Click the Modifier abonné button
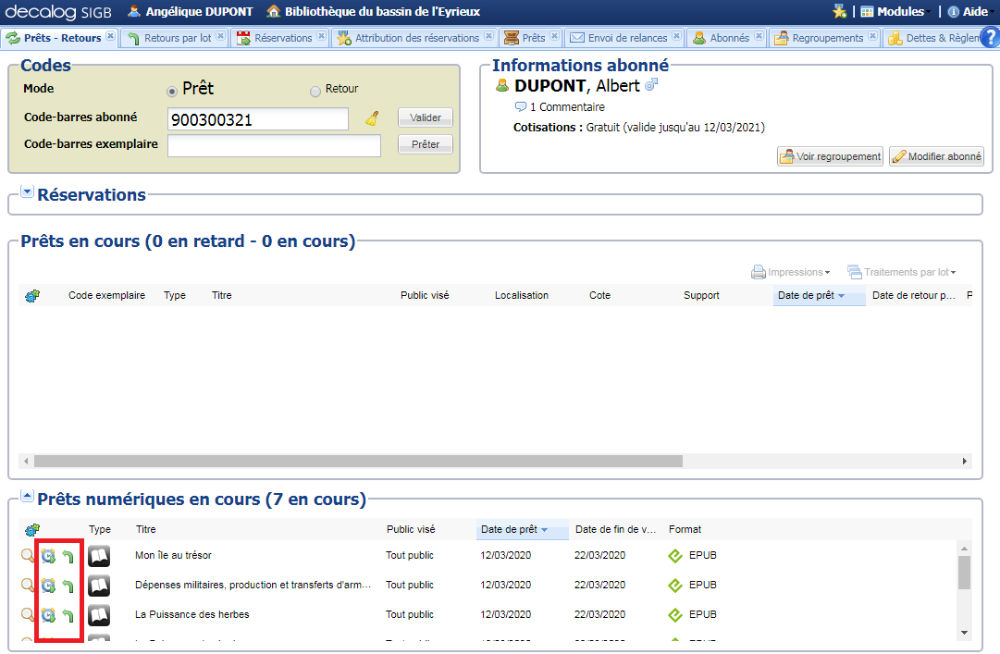The width and height of the screenshot is (1000, 654). click(936, 157)
